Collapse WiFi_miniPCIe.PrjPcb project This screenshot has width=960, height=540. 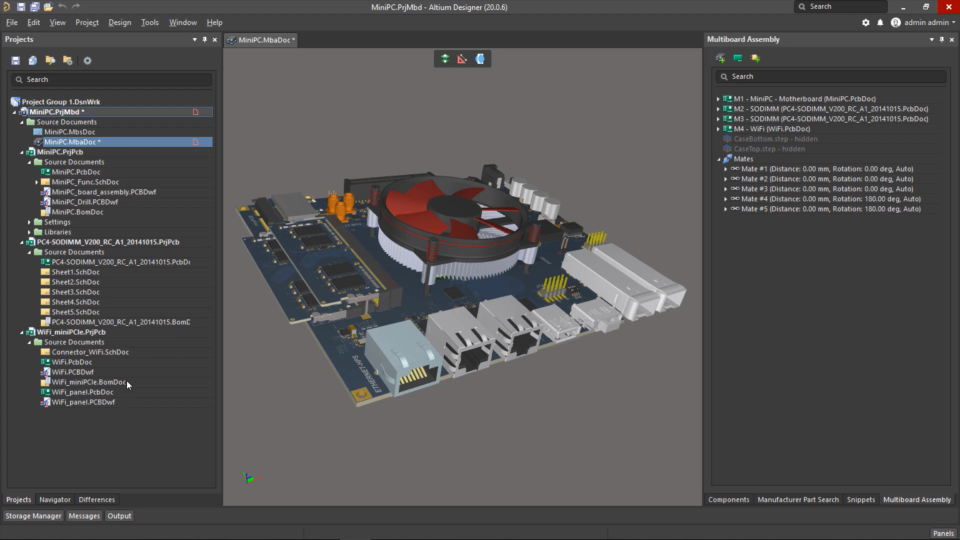coord(22,332)
